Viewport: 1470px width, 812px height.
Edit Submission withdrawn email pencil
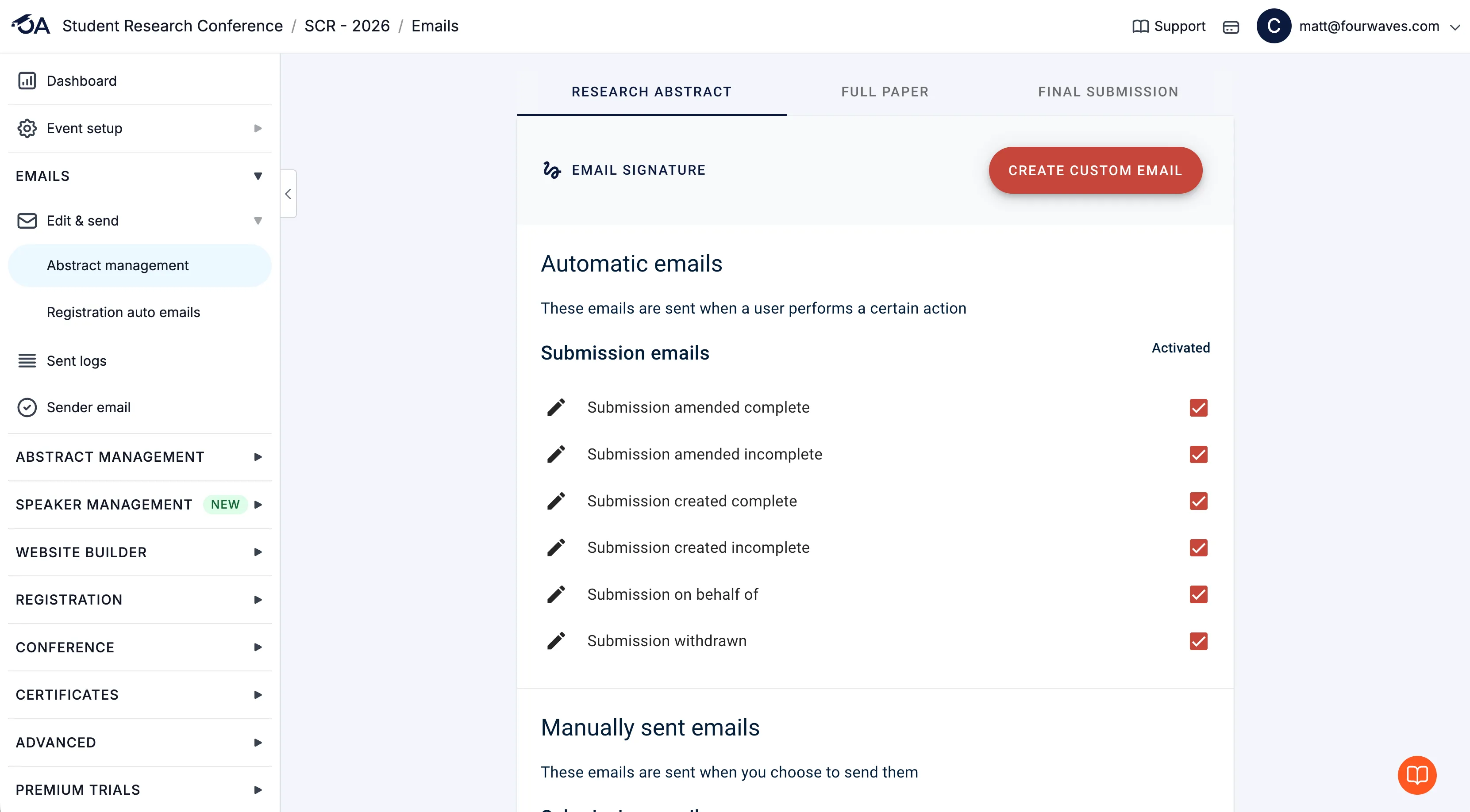click(x=556, y=641)
